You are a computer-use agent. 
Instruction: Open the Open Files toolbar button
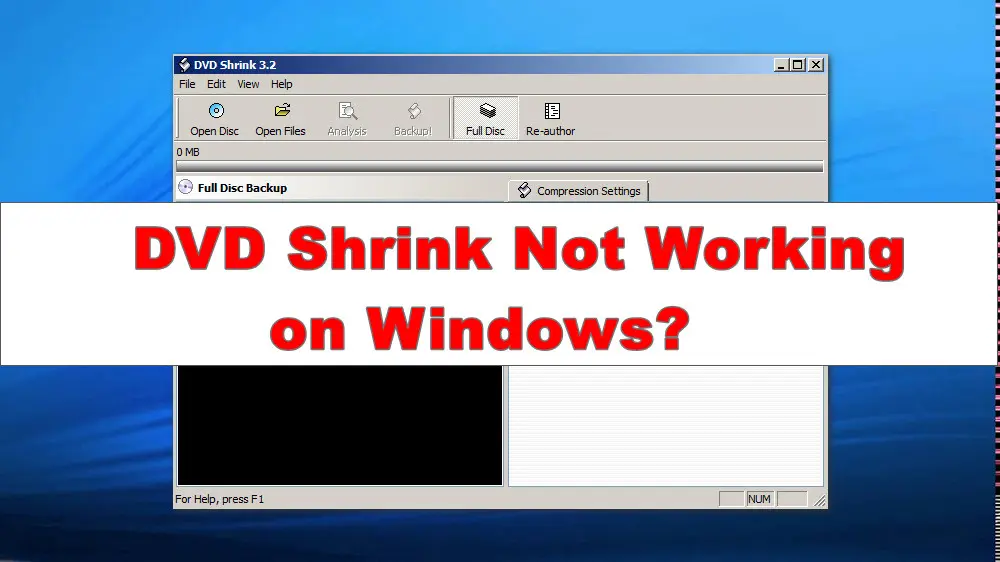click(x=281, y=119)
